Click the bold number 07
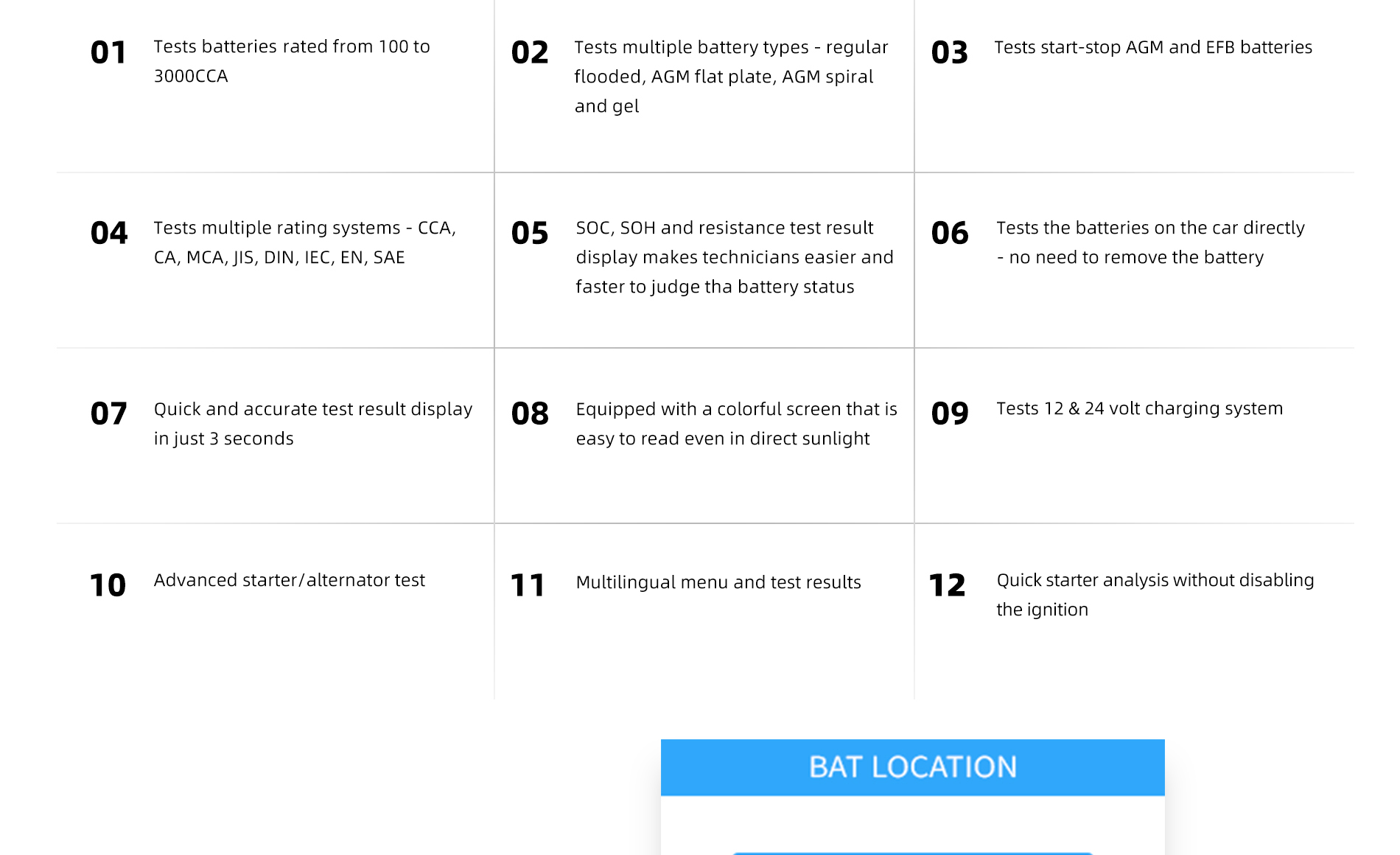This screenshot has width=1400, height=855. pyautogui.click(x=108, y=414)
